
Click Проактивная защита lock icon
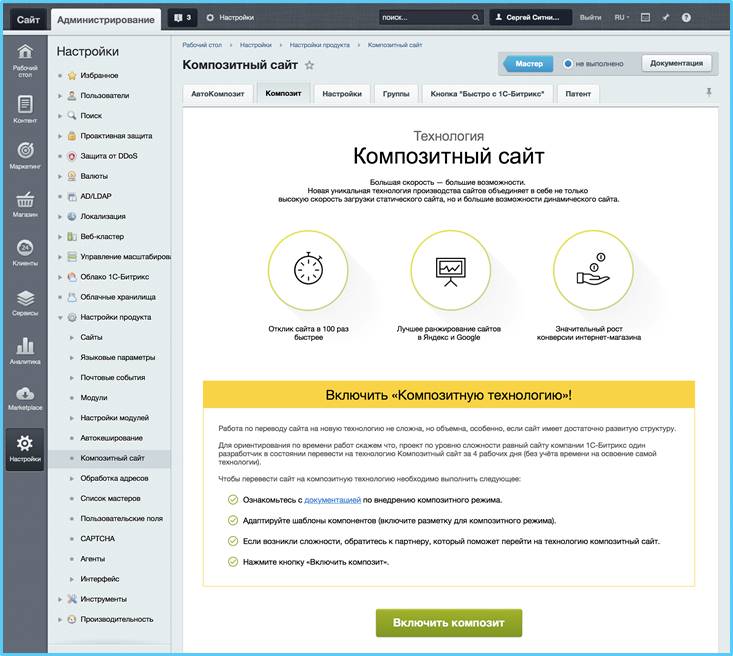(72, 136)
